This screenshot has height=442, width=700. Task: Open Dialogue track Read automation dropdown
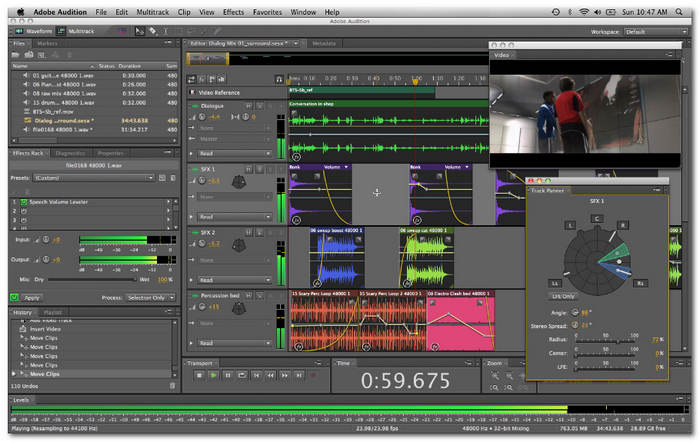coord(234,154)
